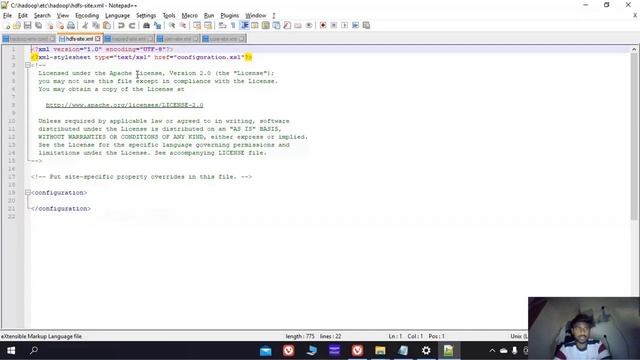Click the 'Ln : 1' status bar entry
640x360 pixels.
(x=395, y=336)
